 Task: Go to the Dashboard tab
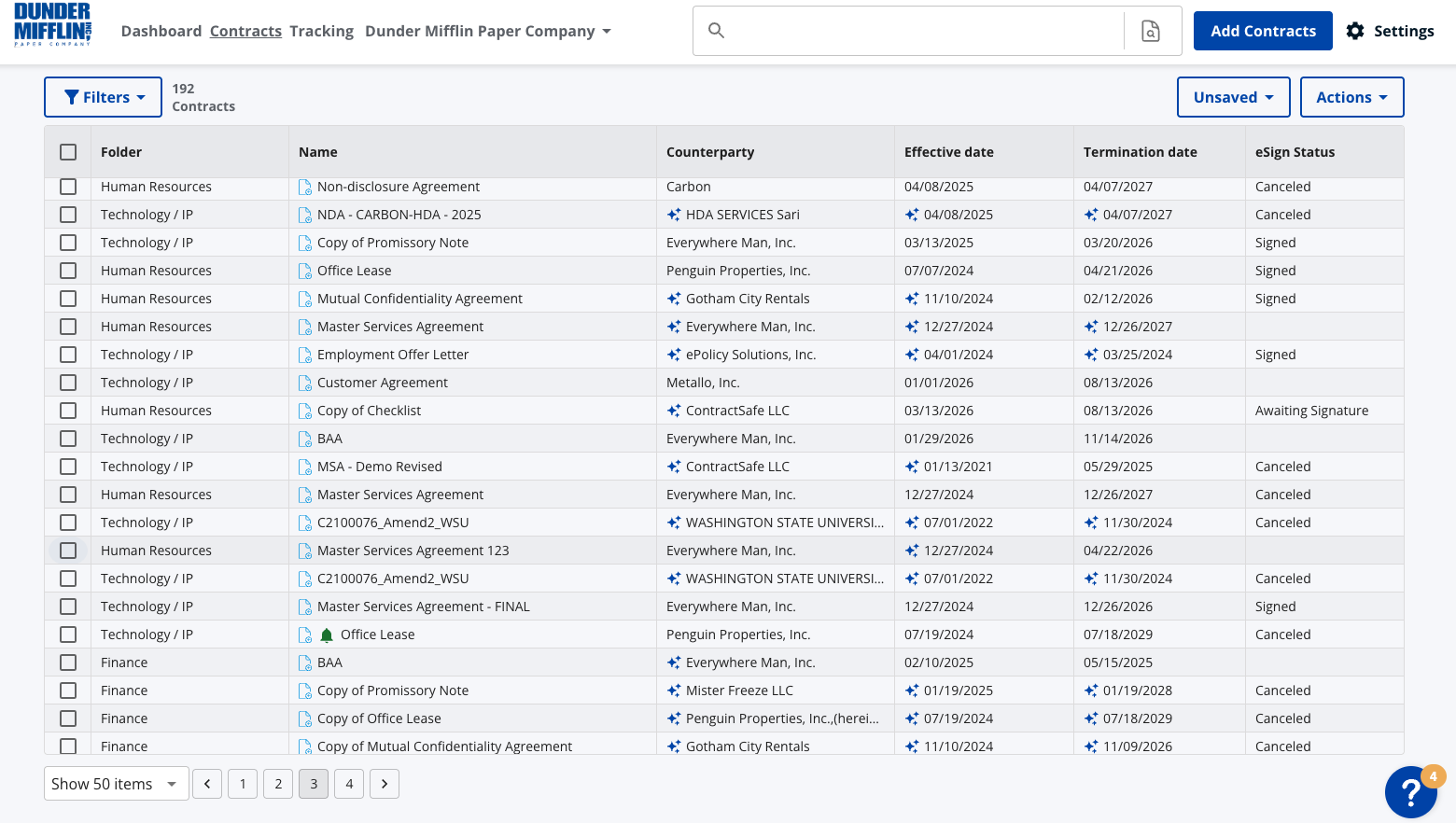tap(161, 31)
